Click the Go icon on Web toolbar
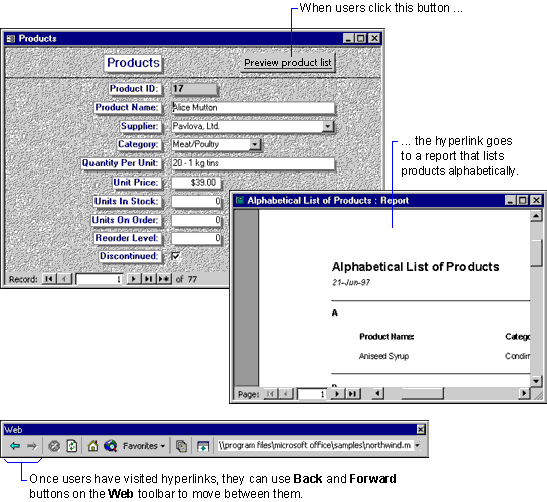Image resolution: width=547 pixels, height=502 pixels. pyautogui.click(x=181, y=446)
